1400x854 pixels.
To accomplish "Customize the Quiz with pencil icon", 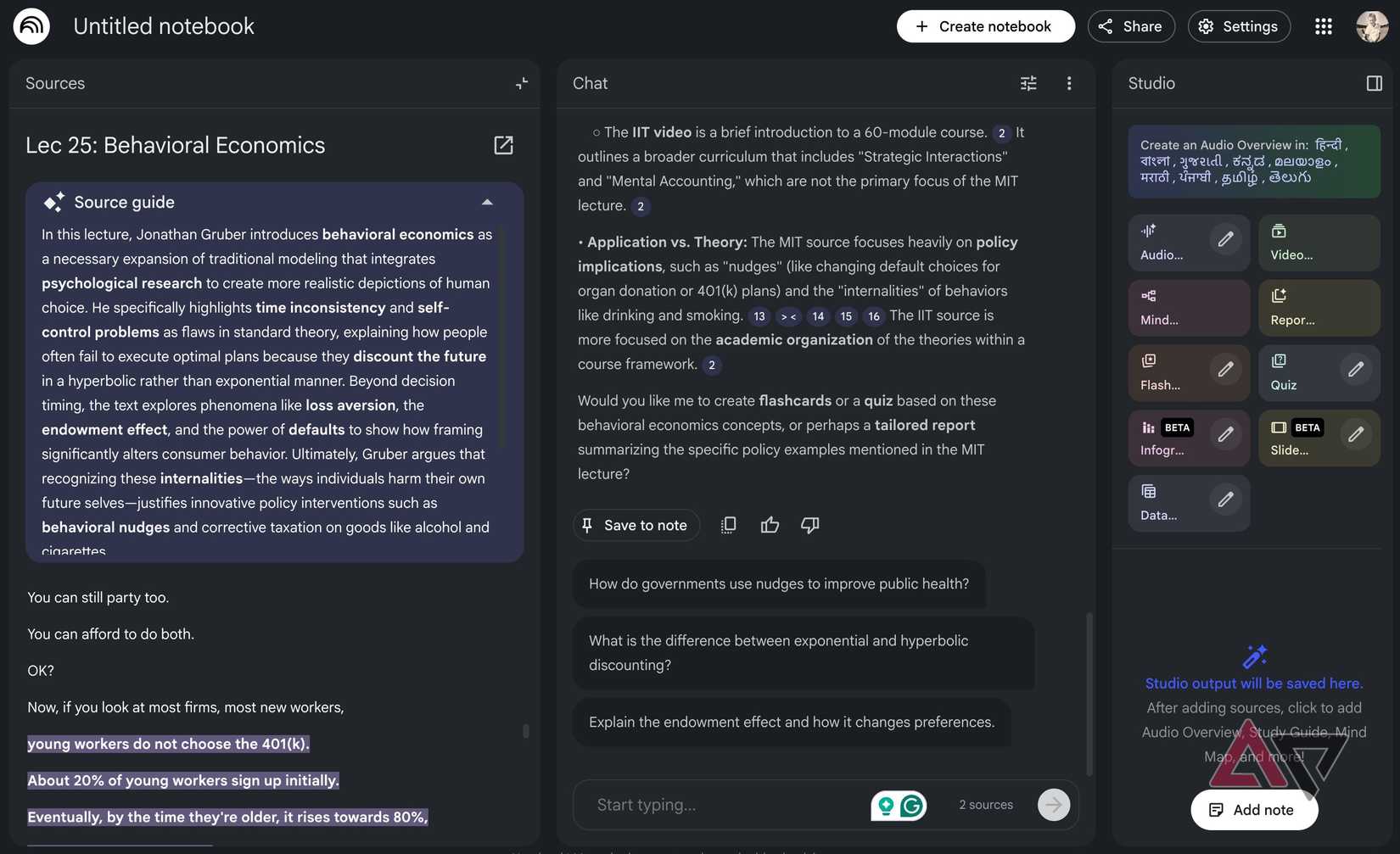I will tap(1356, 369).
